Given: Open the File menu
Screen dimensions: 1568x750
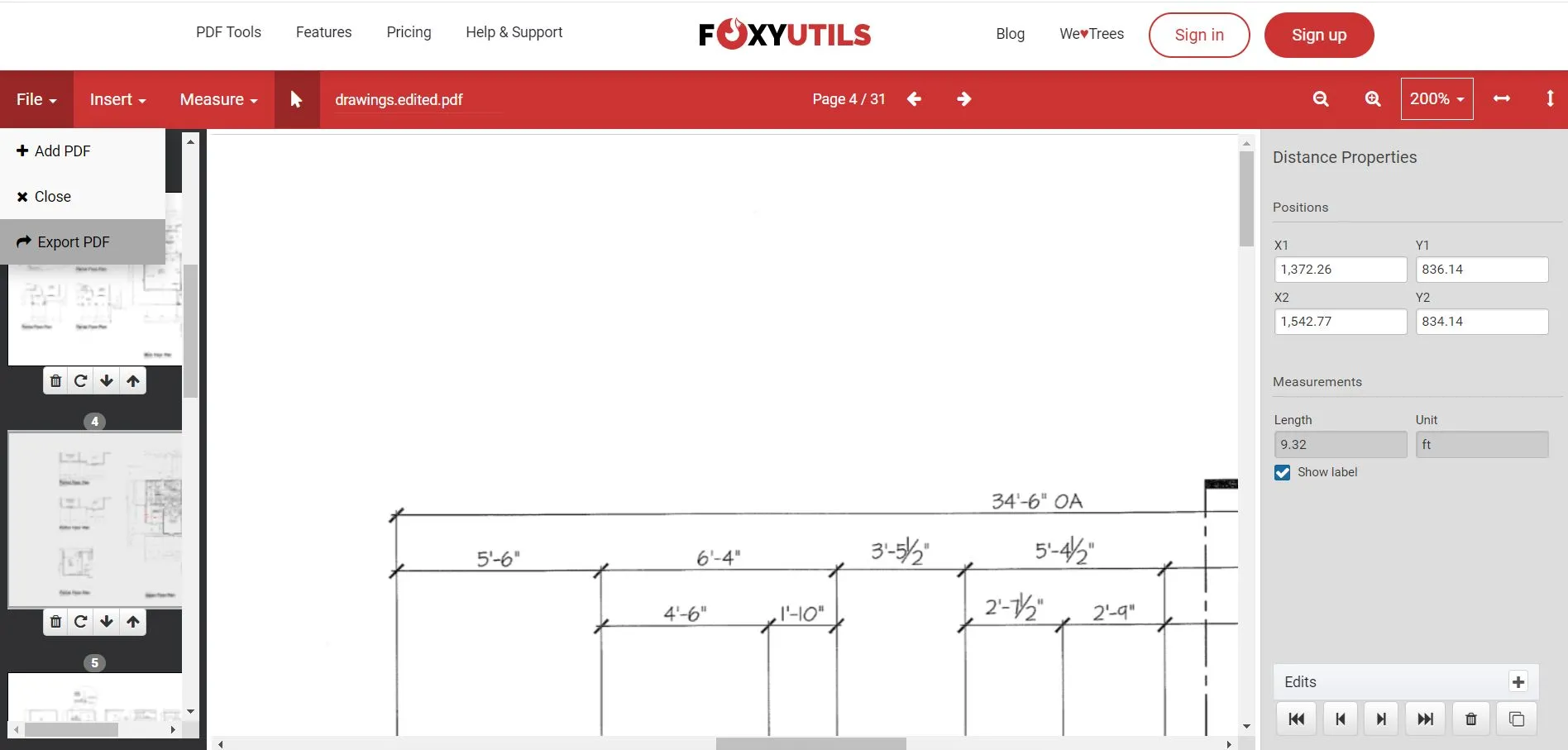Looking at the screenshot, I should point(35,99).
